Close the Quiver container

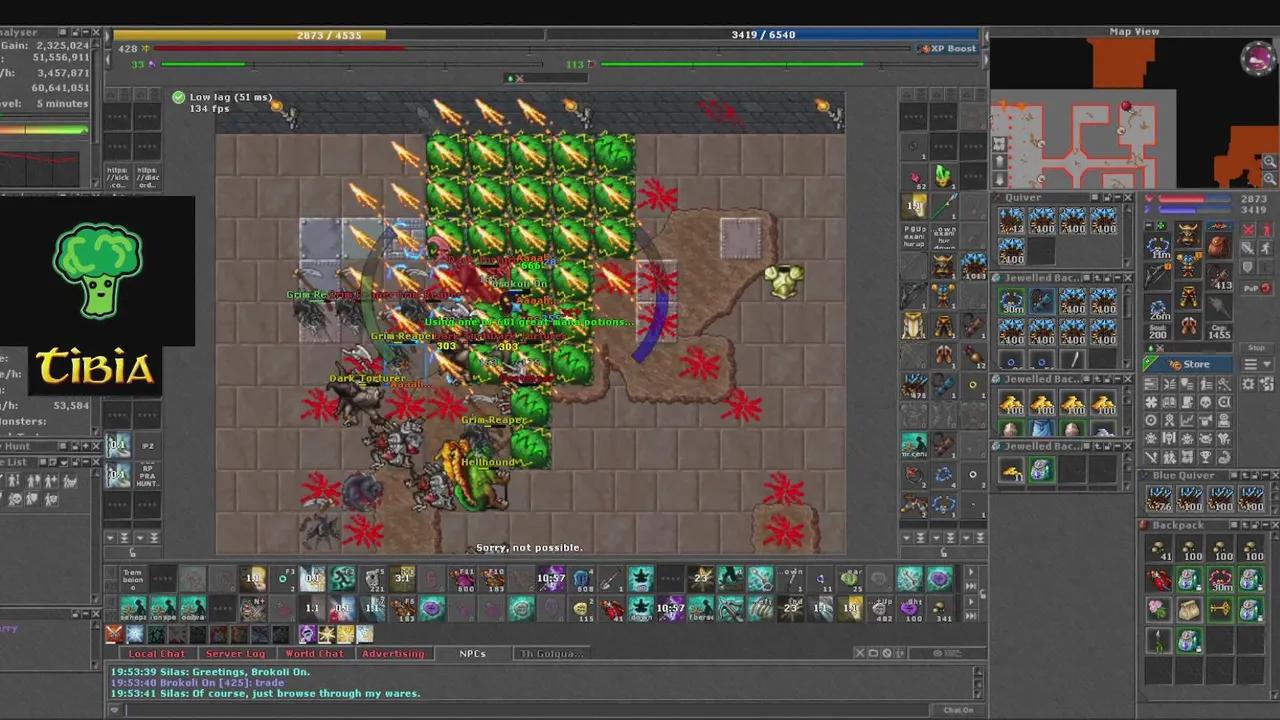(1128, 198)
